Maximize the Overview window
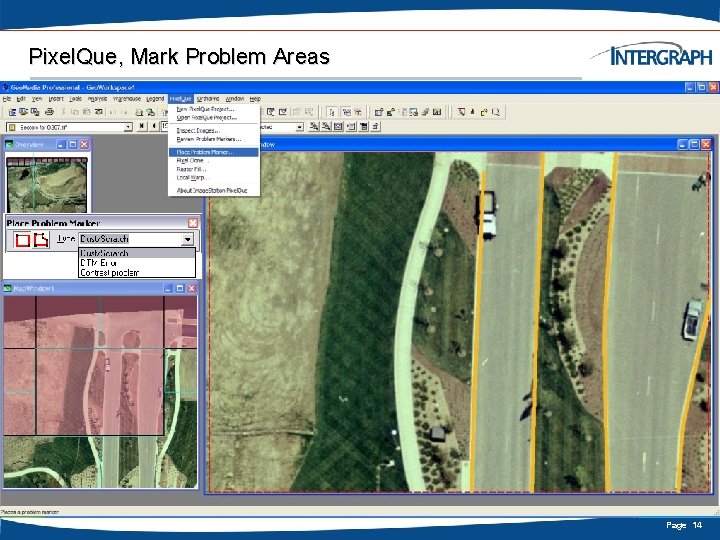Image resolution: width=720 pixels, height=540 pixels. [x=73, y=144]
